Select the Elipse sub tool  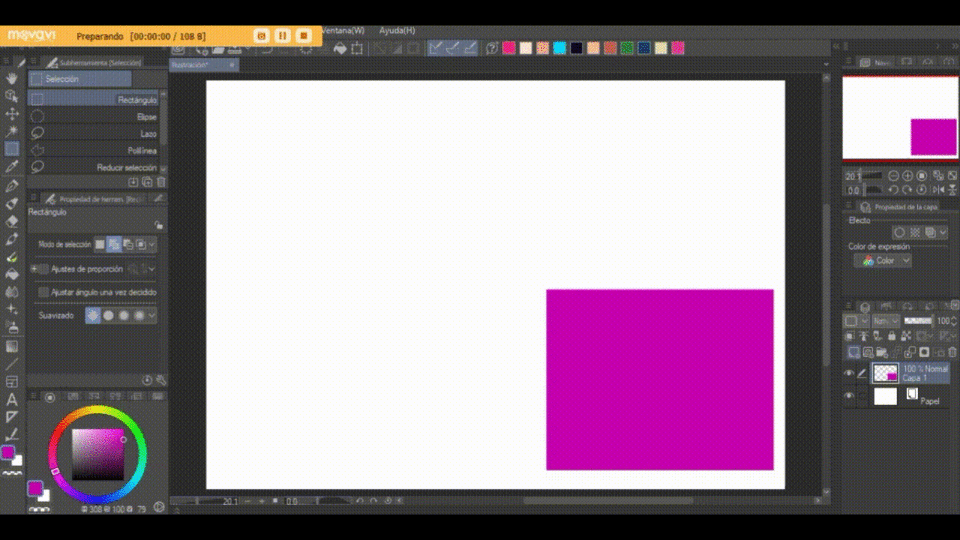(x=93, y=116)
